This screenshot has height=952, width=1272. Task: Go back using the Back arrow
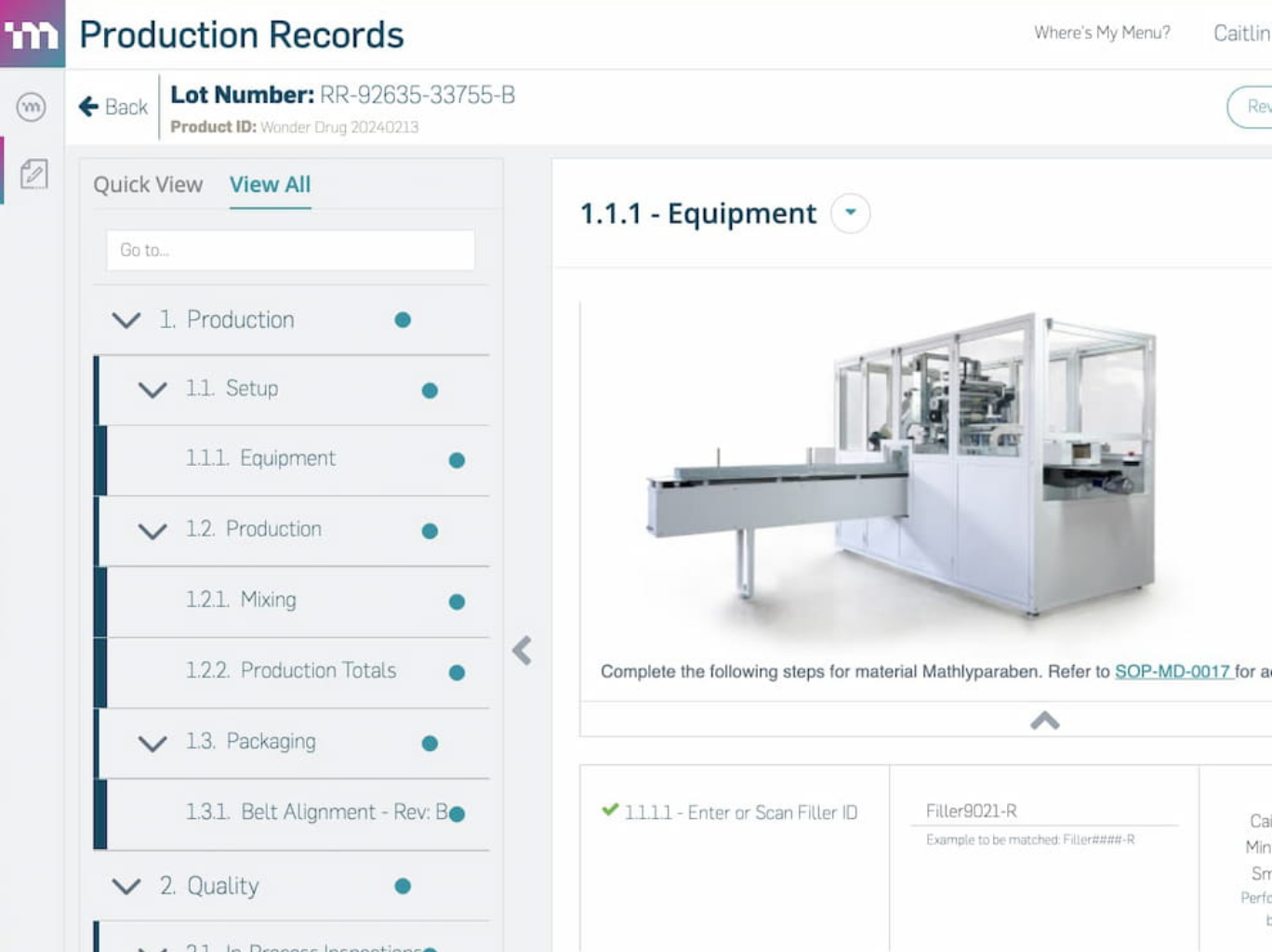click(113, 107)
